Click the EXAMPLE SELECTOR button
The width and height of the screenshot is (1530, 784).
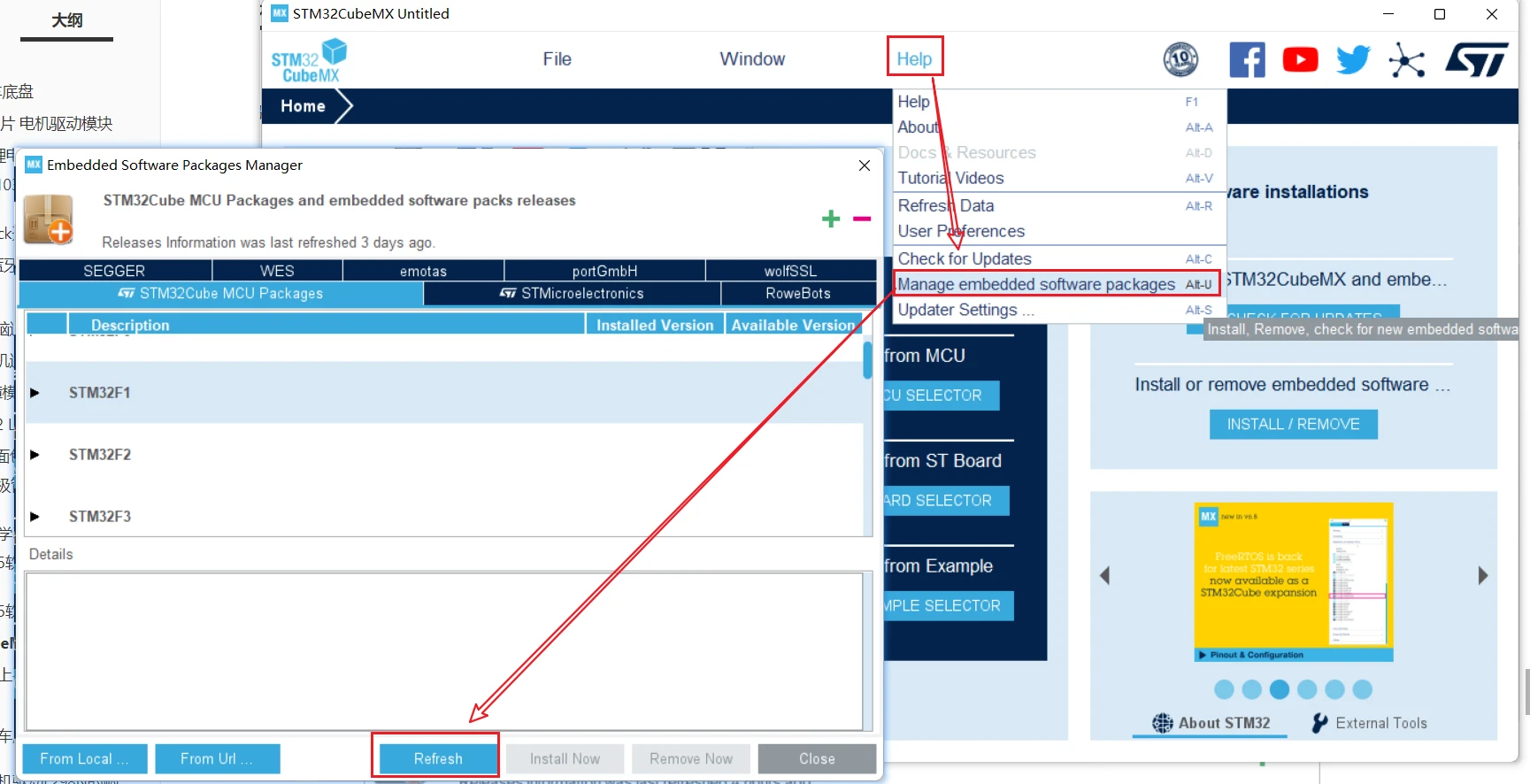pos(948,606)
